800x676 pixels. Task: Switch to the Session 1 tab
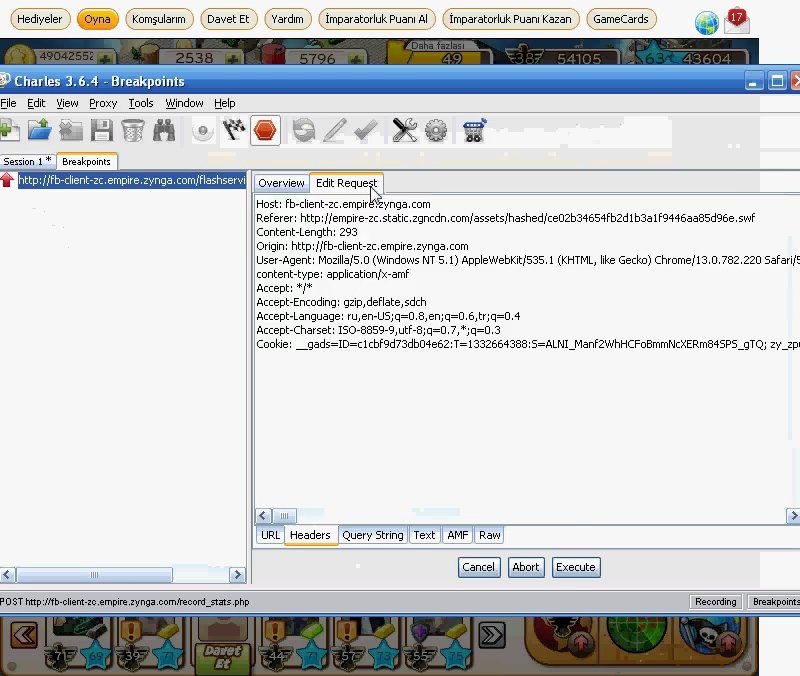pyautogui.click(x=28, y=161)
